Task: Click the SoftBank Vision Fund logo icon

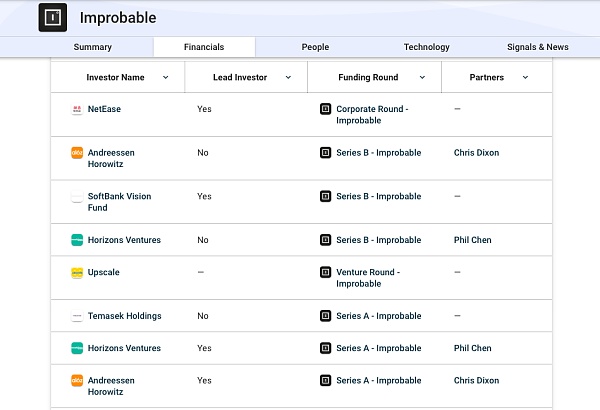Action: pyautogui.click(x=77, y=197)
